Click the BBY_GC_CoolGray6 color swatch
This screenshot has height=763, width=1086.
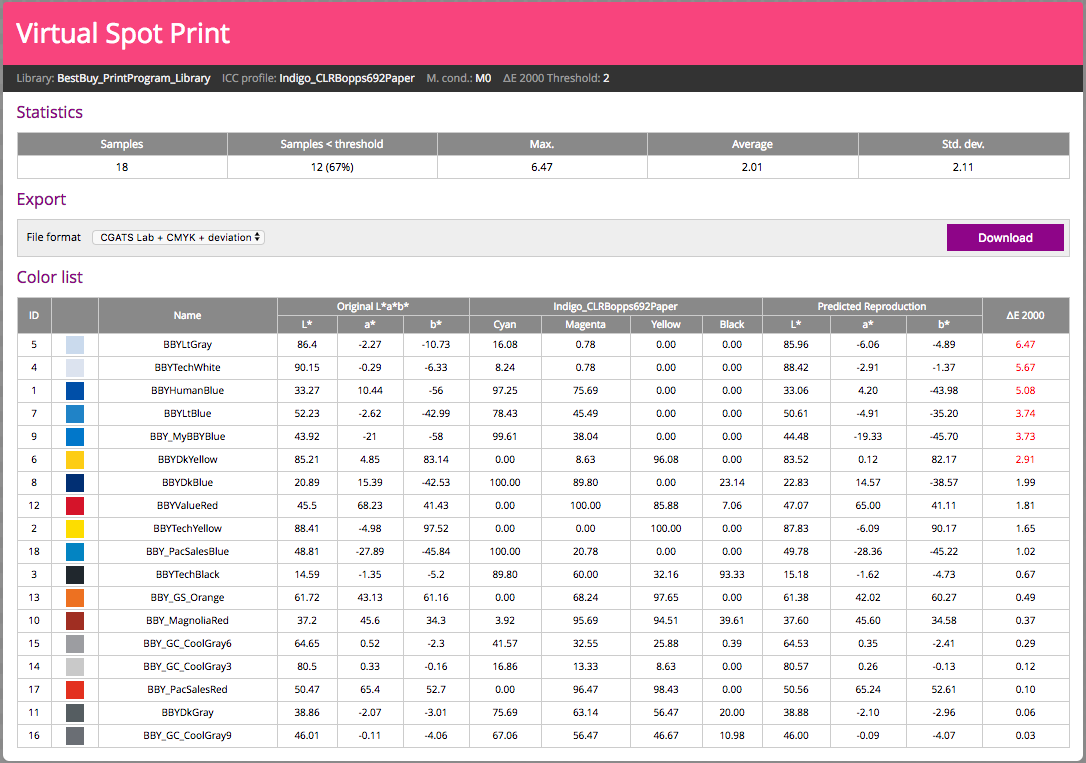[x=75, y=643]
